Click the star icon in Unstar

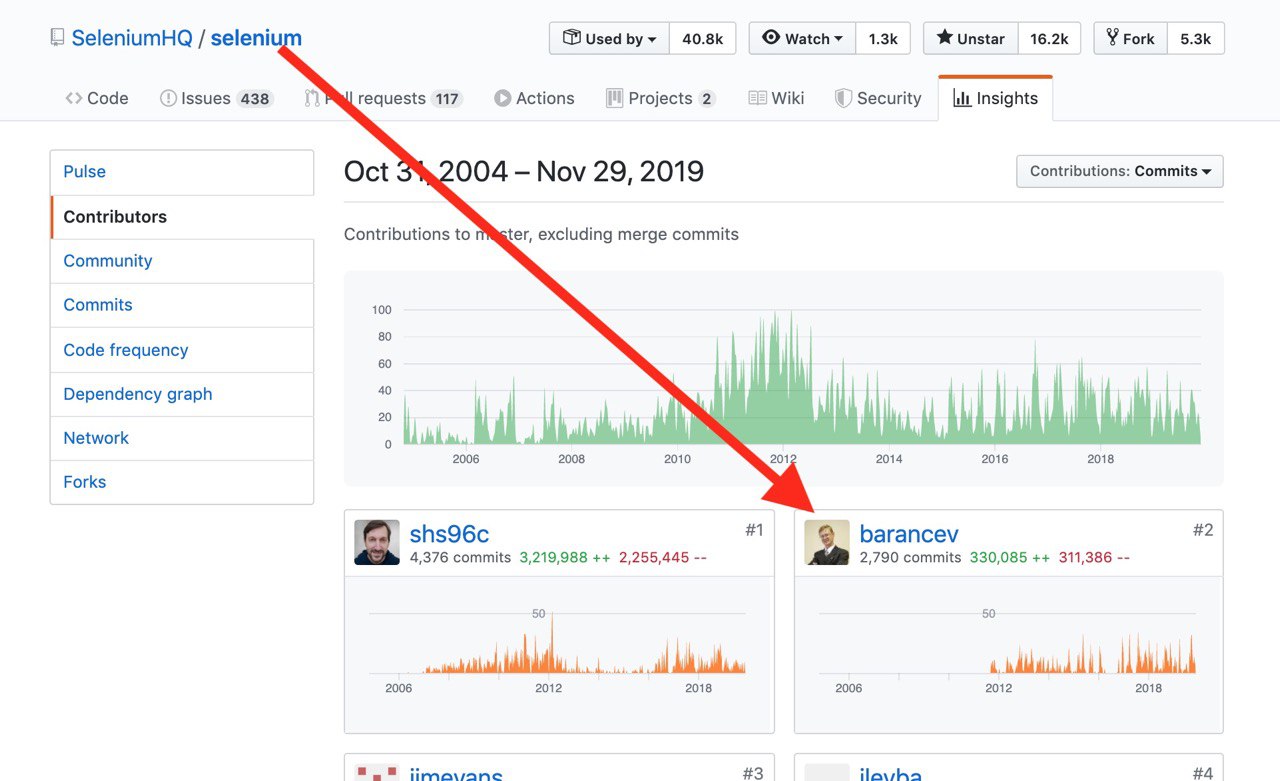944,37
